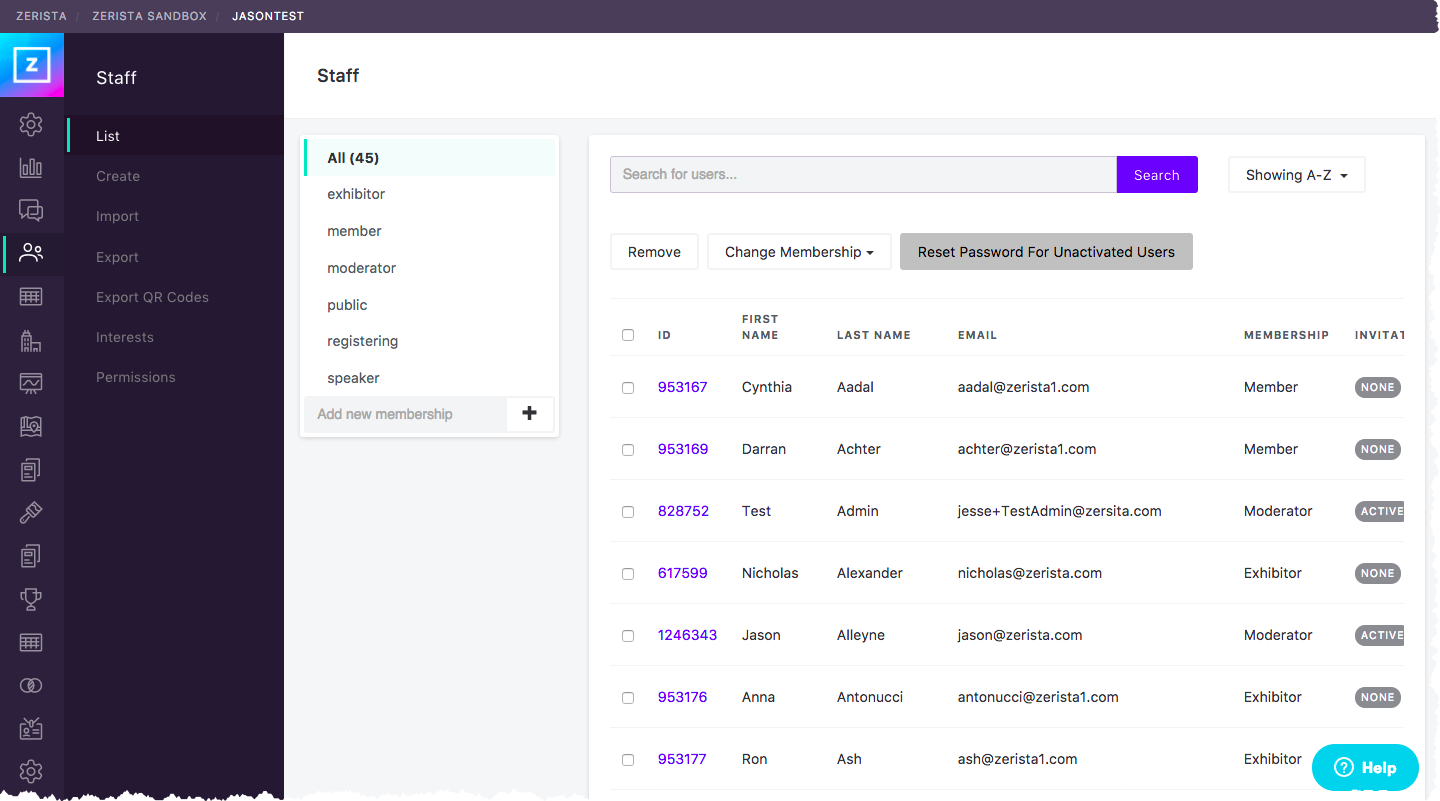Click the Zerista Z logo icon
Image resolution: width=1440 pixels, height=801 pixels.
point(32,66)
